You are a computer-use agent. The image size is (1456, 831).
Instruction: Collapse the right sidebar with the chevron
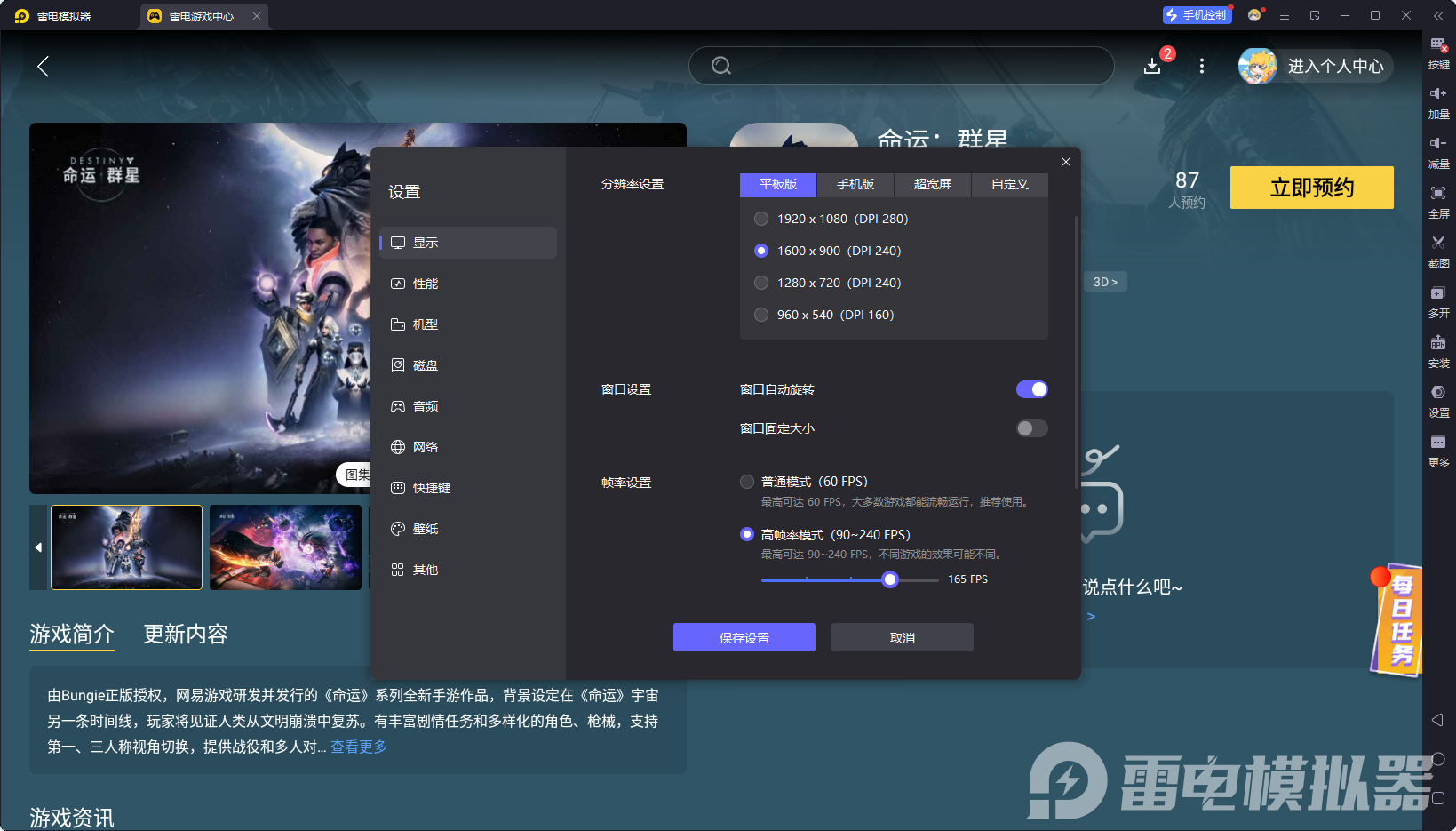click(x=1441, y=15)
